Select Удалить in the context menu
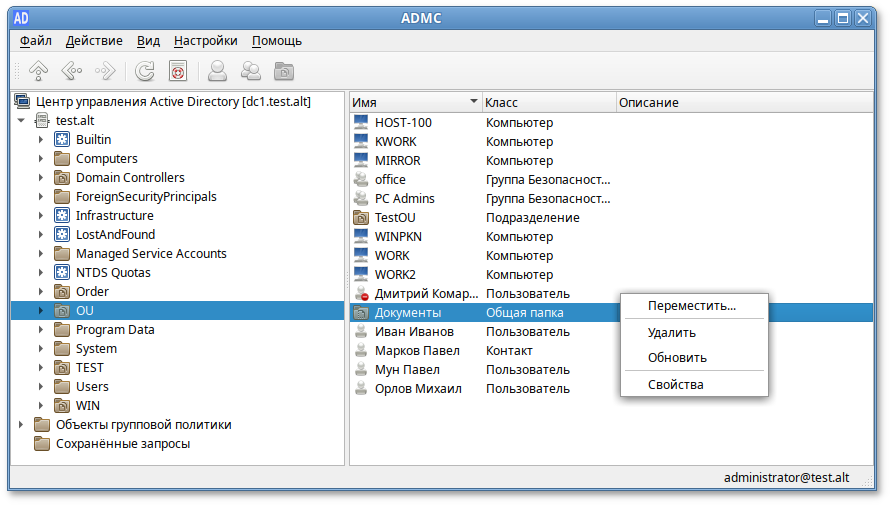The height and width of the screenshot is (505, 890). [x=671, y=333]
